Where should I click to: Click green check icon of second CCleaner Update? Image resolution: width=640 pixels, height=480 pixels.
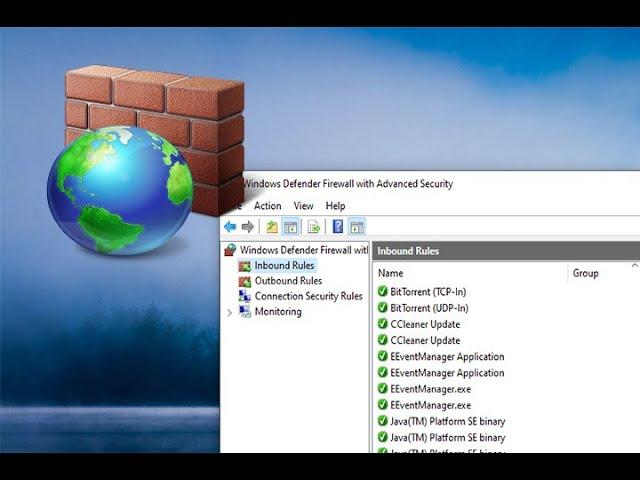[382, 340]
